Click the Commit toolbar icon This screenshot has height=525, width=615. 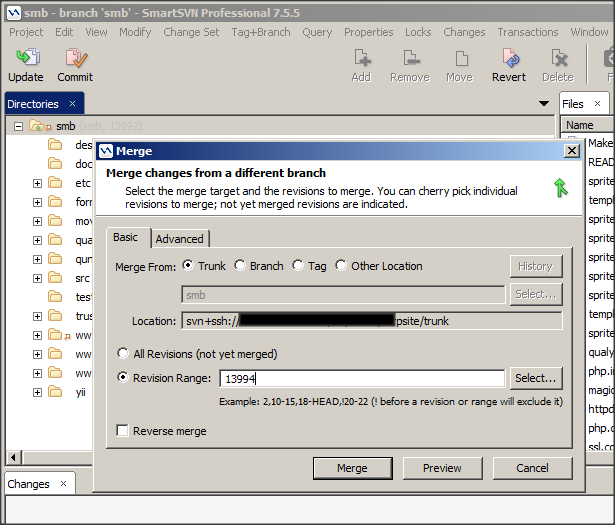(76, 57)
